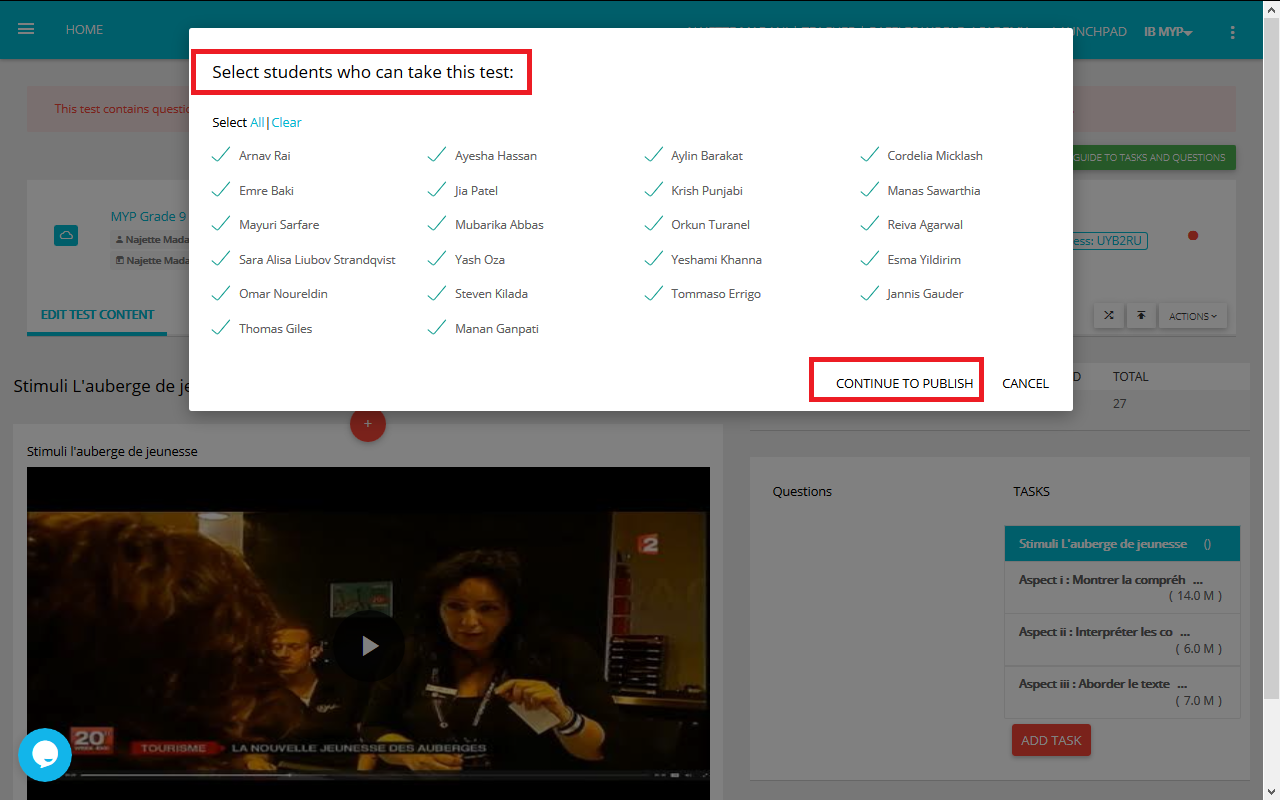The image size is (1280, 800).
Task: Play the auberge de jeunesse video
Action: [x=369, y=646]
